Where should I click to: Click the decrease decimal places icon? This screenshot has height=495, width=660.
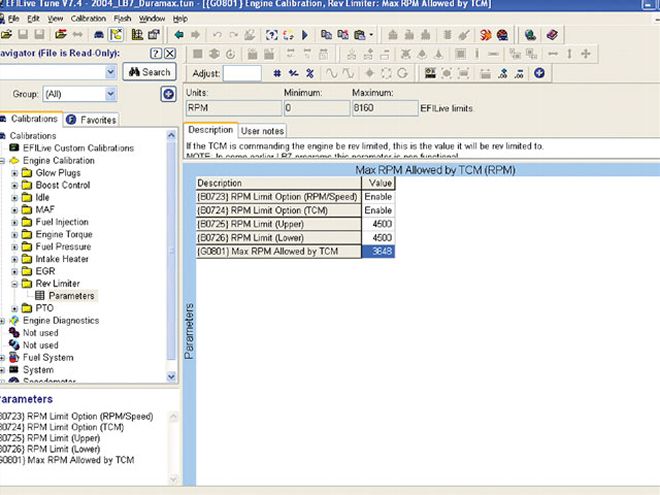pos(519,73)
